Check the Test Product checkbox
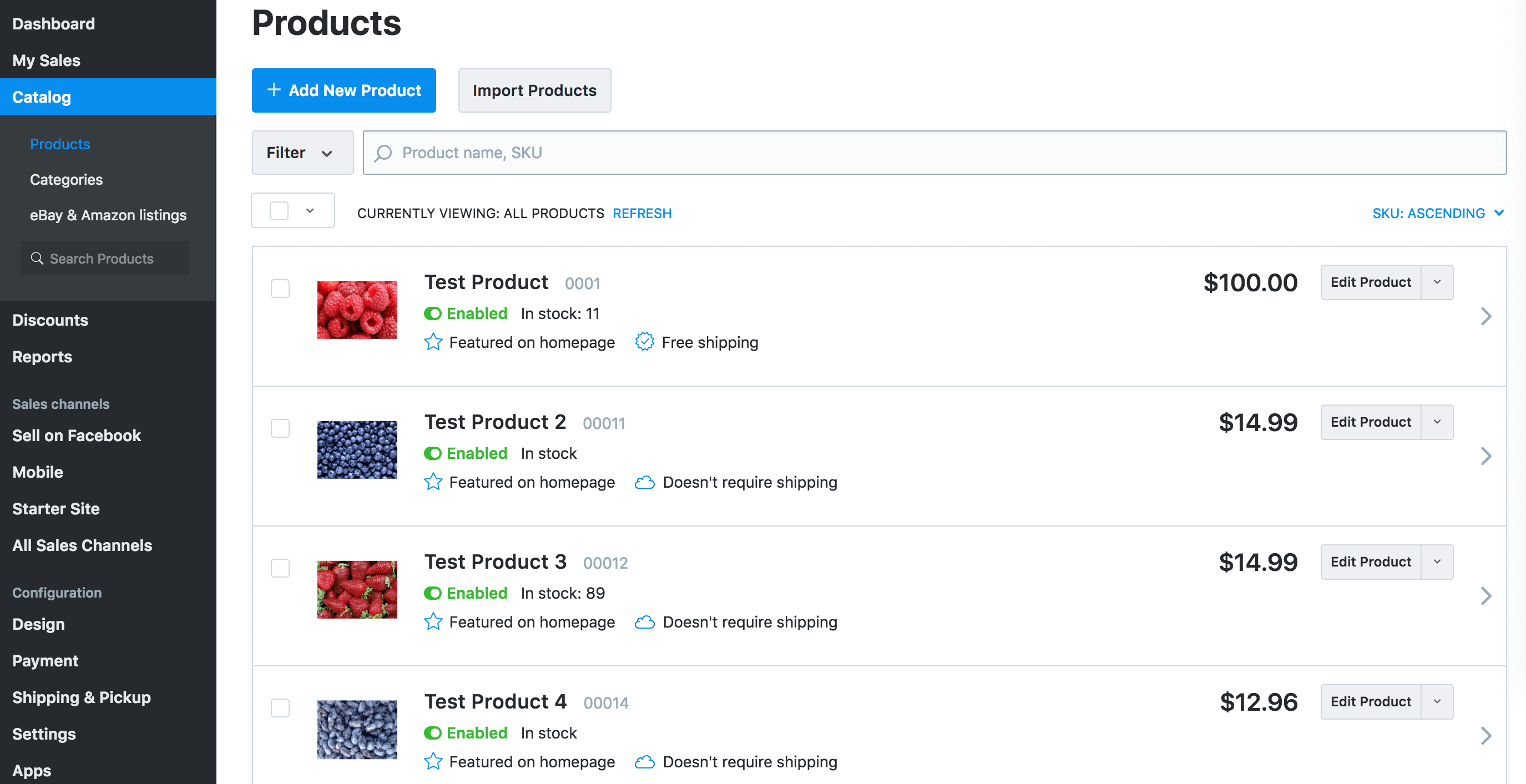Viewport: 1526px width, 784px height. [280, 289]
